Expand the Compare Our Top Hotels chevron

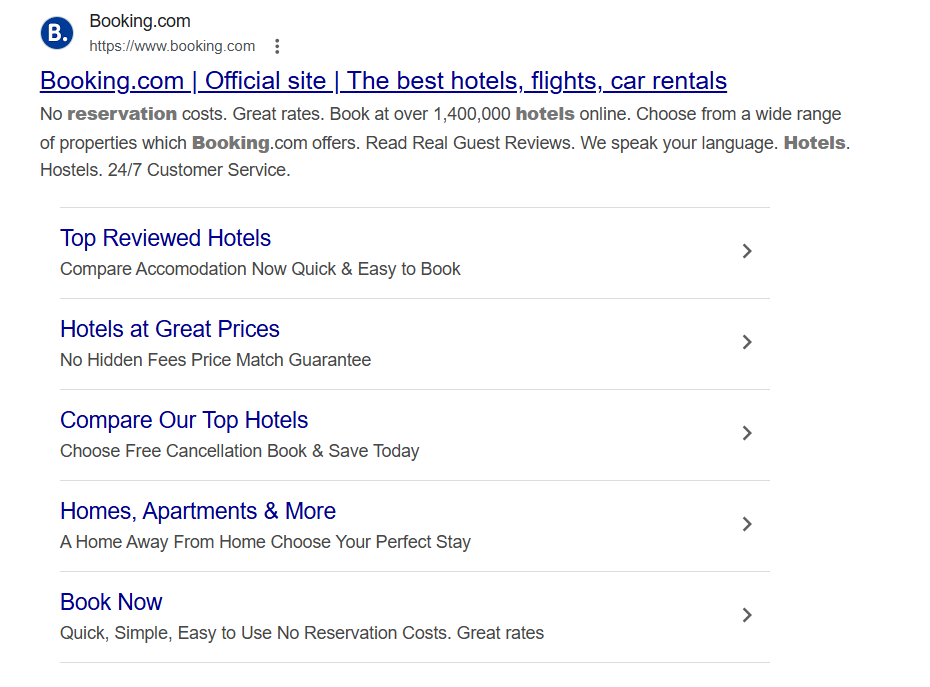point(747,433)
